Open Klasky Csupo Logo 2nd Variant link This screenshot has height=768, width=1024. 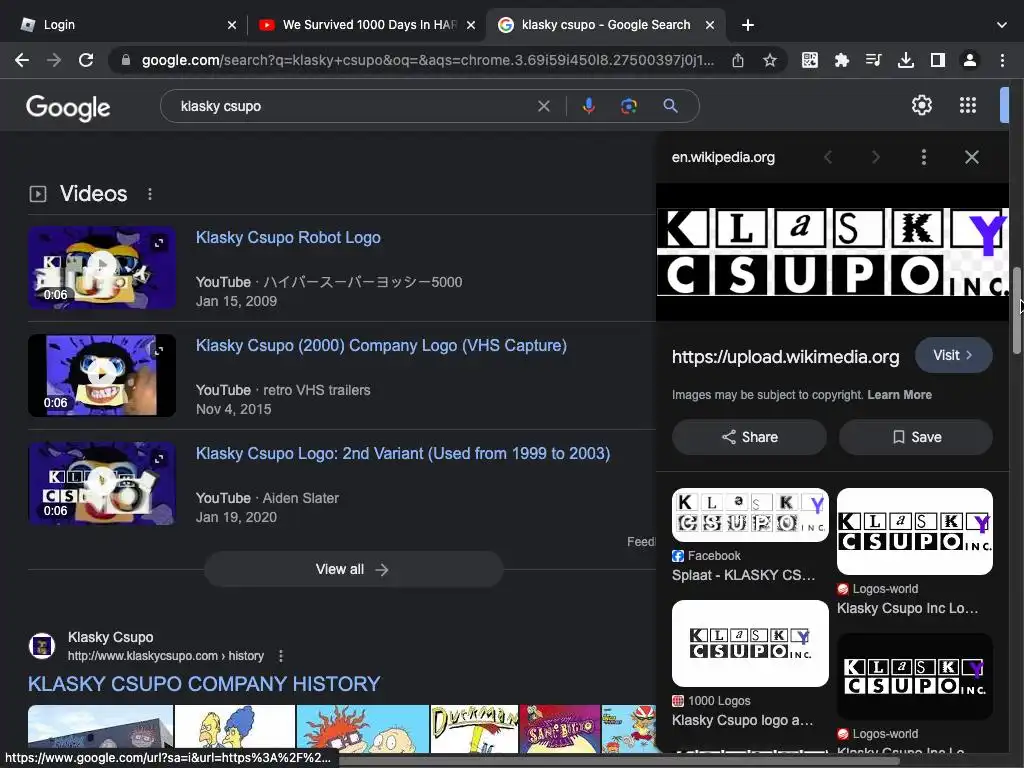[x=403, y=453]
